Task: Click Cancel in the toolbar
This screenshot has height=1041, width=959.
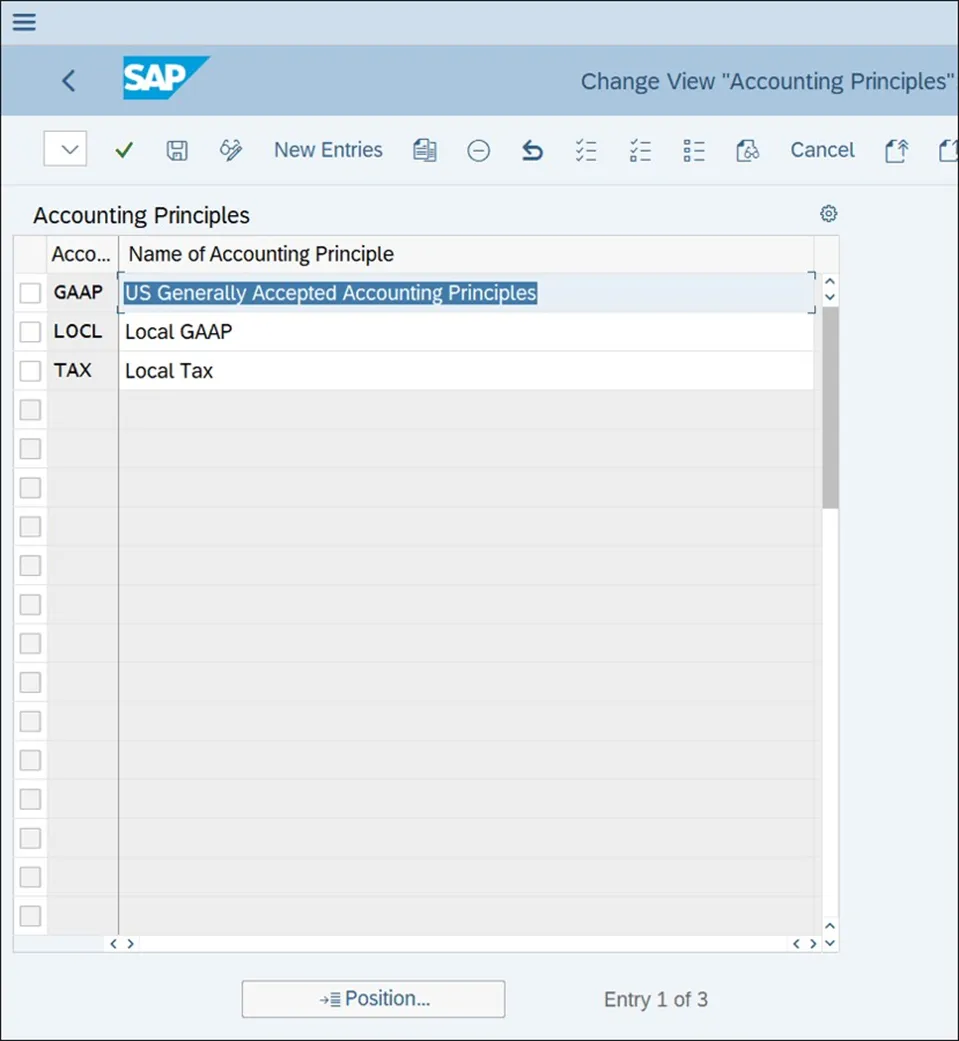Action: [x=822, y=150]
